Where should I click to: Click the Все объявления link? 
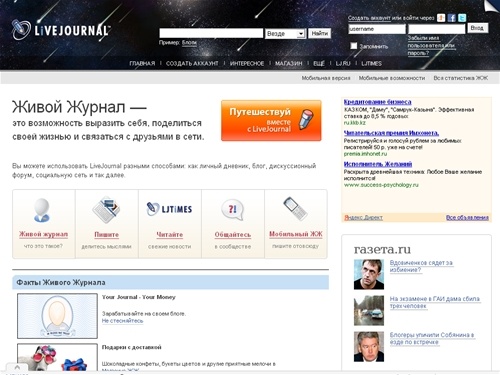pos(467,217)
